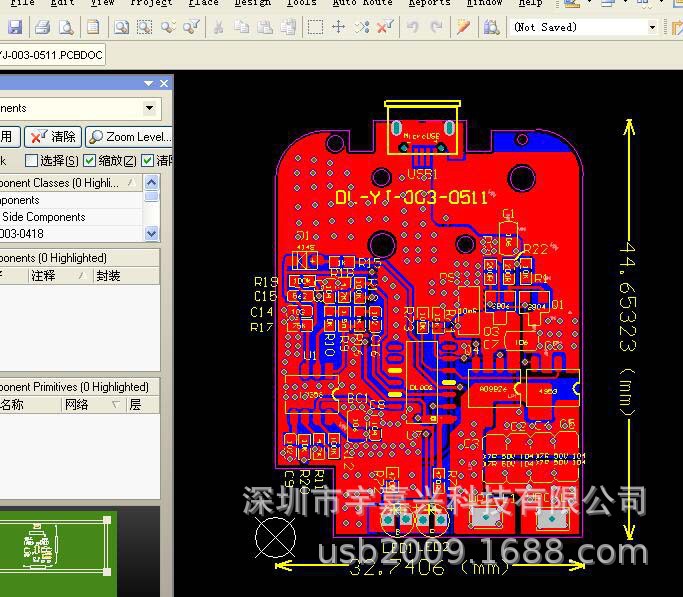This screenshot has width=683, height=597.
Task: Sort primitives by 网络 column
Action: (x=94, y=405)
